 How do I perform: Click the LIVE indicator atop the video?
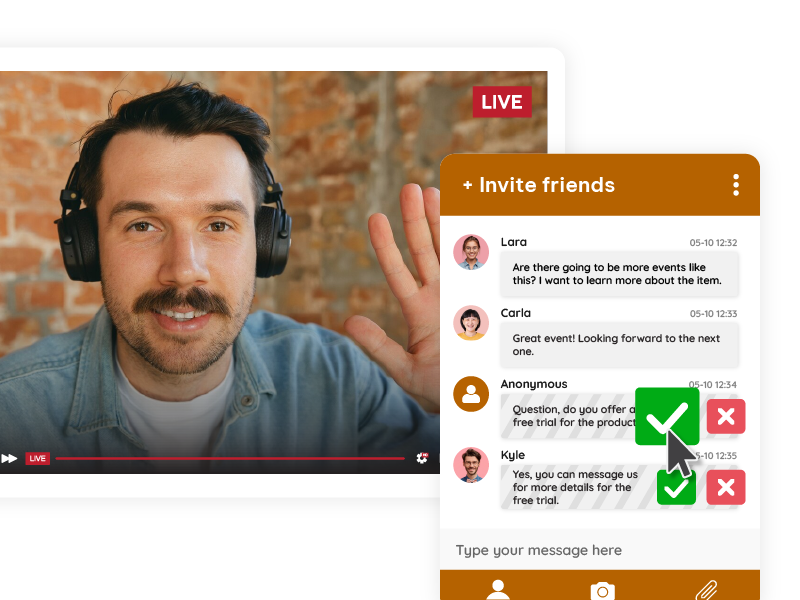coord(501,102)
